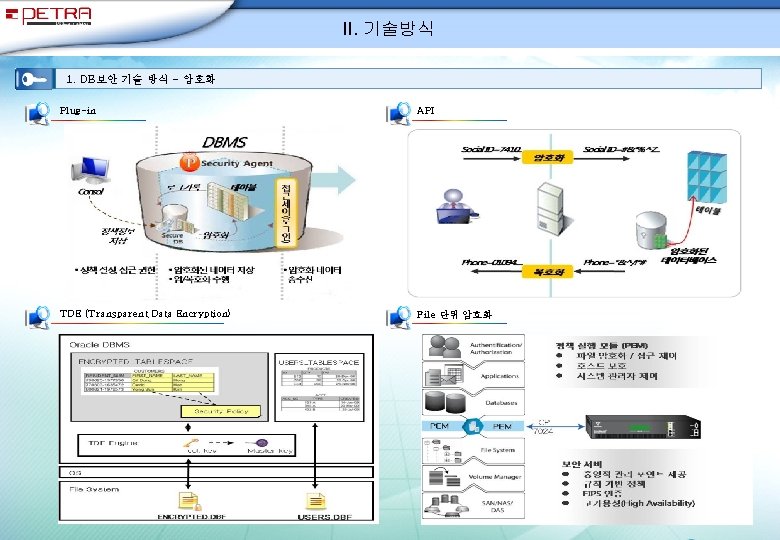This screenshot has height=540, width=780.
Task: Click the encrypted database cylinder icon
Action: coord(651,230)
